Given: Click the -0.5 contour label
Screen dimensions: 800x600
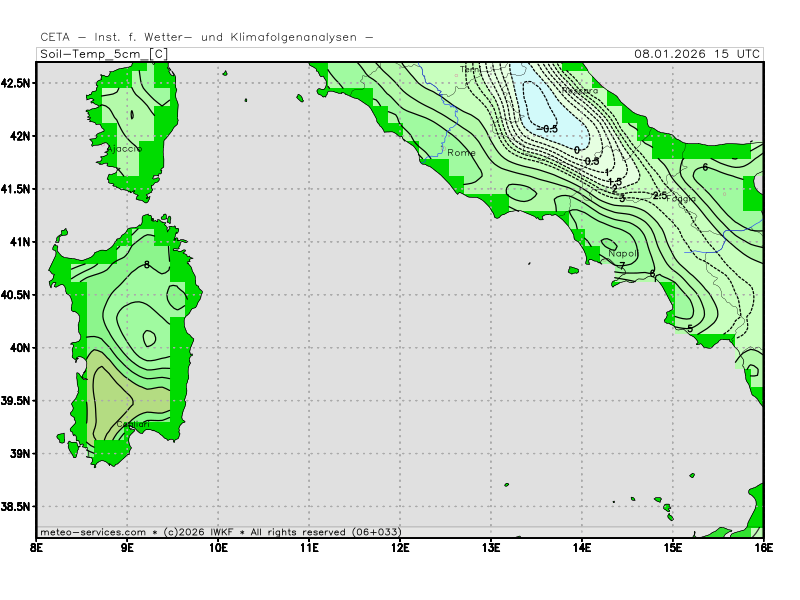Looking at the screenshot, I should pyautogui.click(x=547, y=129).
